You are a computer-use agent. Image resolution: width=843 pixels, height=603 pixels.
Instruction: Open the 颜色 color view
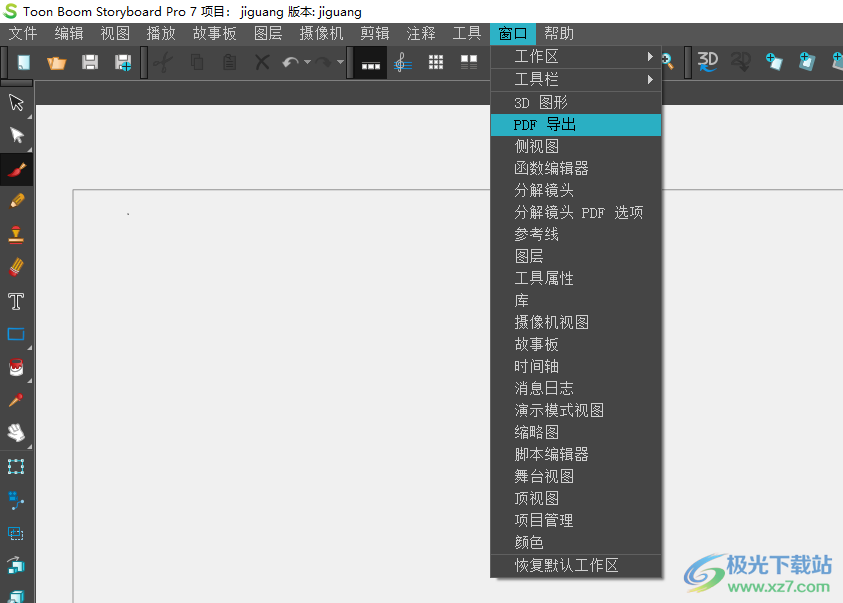point(576,542)
